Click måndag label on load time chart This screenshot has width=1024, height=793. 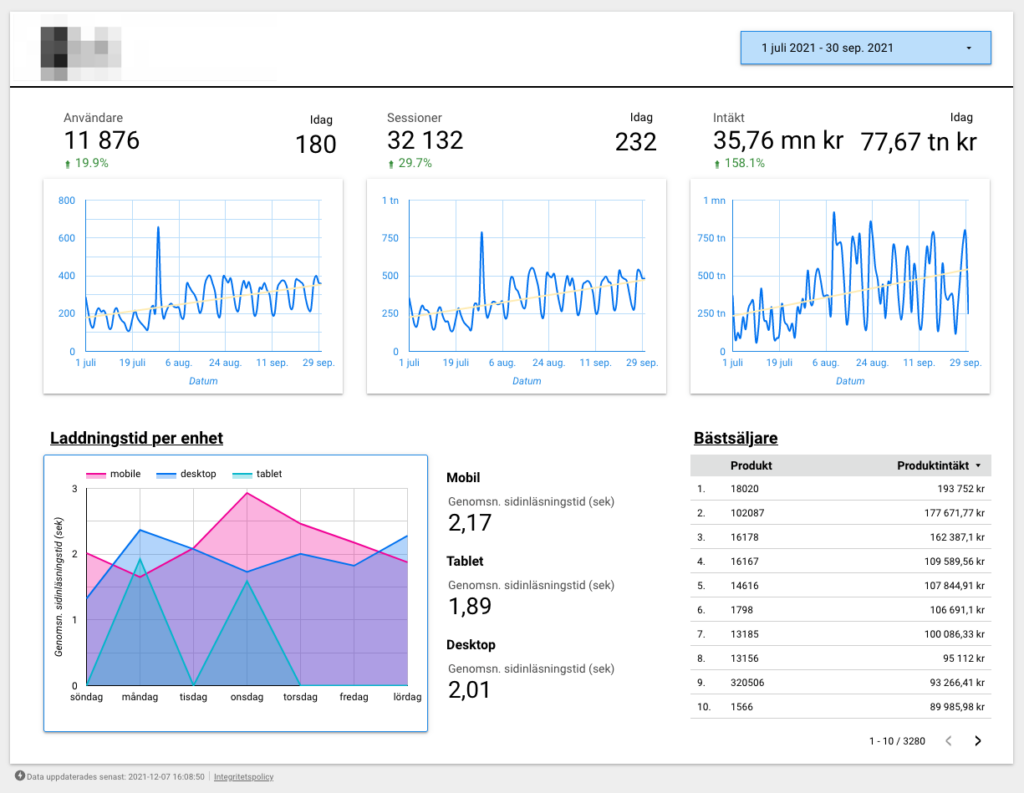tap(140, 697)
